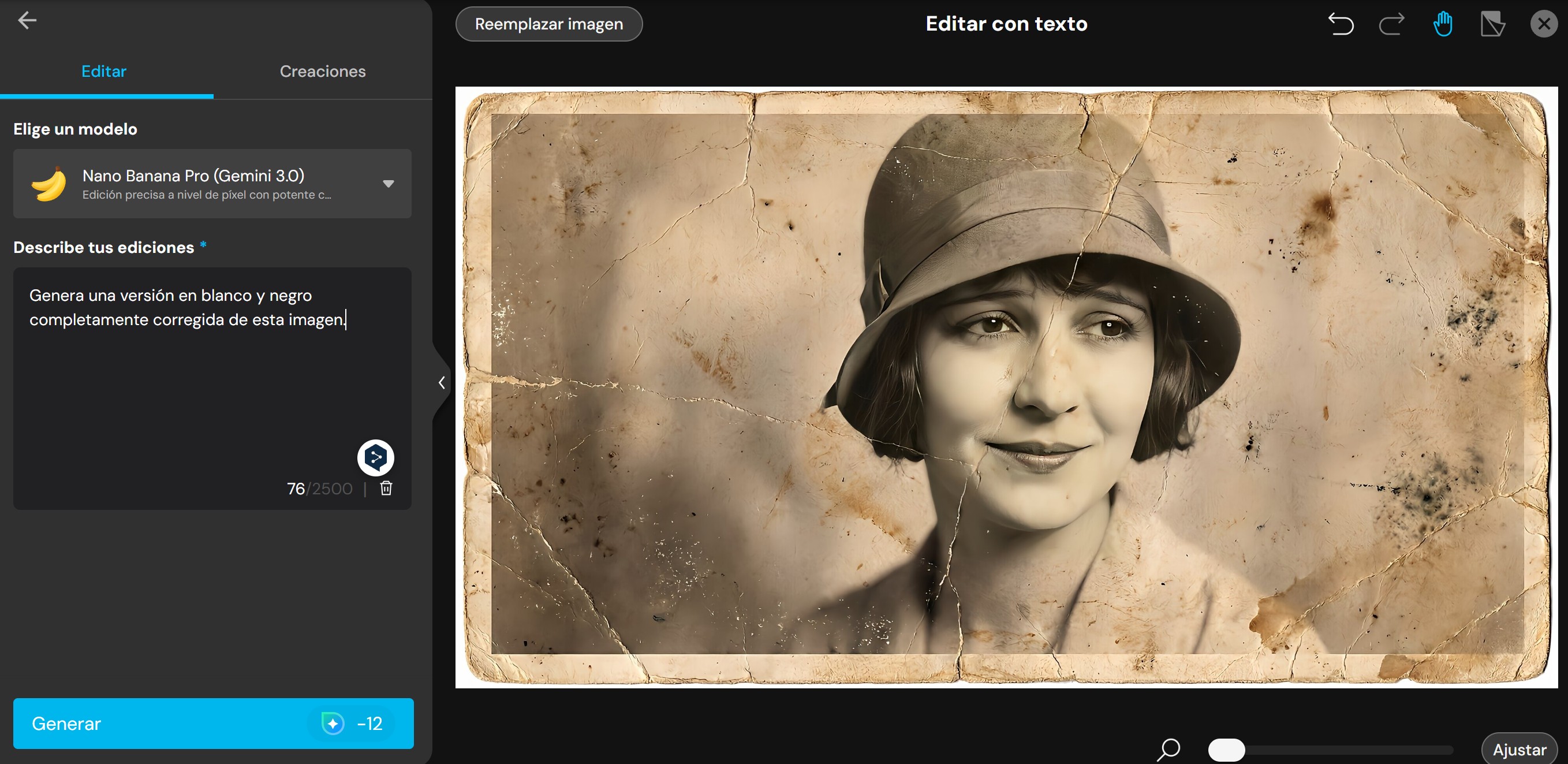Click the AI prompt assistant icon
The width and height of the screenshot is (1568, 764).
coord(376,457)
